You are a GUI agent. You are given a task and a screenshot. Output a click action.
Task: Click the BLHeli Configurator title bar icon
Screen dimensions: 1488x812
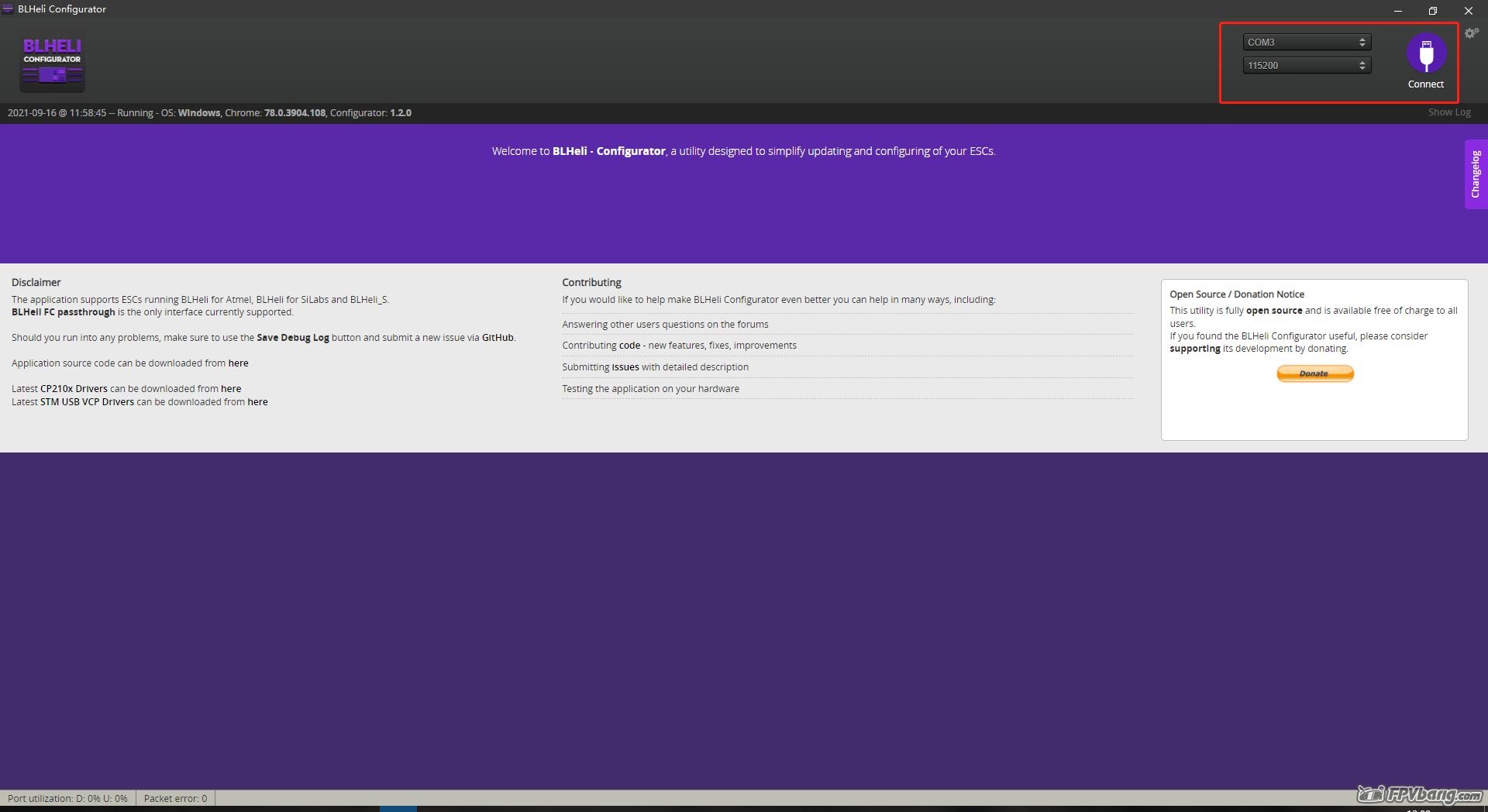[x=8, y=9]
